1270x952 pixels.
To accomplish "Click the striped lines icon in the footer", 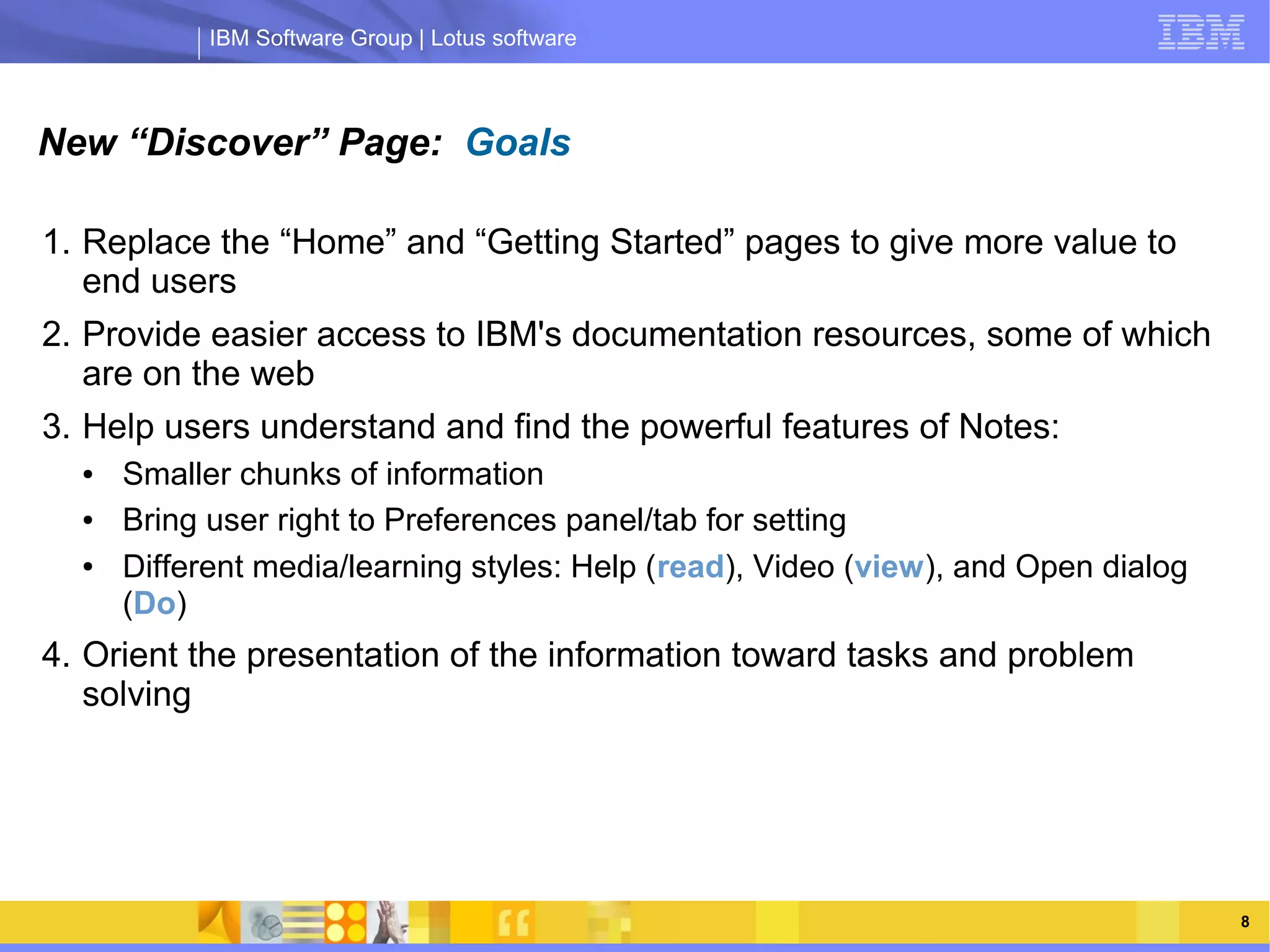I will tap(303, 922).
